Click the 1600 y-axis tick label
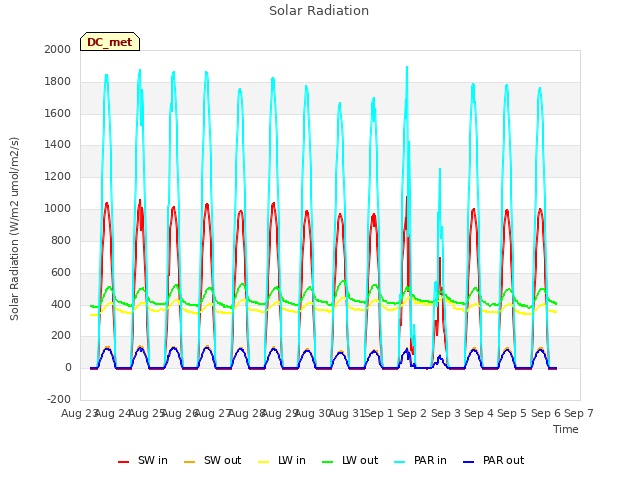 click(58, 113)
